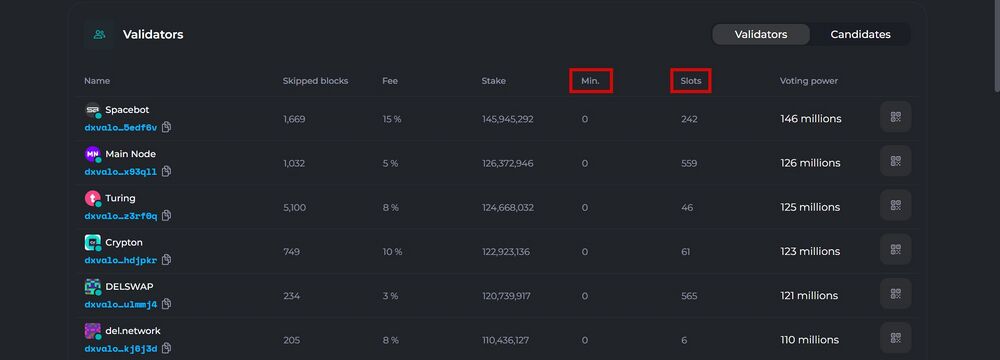
Task: Select the Main Node validator name
Action: (130, 154)
